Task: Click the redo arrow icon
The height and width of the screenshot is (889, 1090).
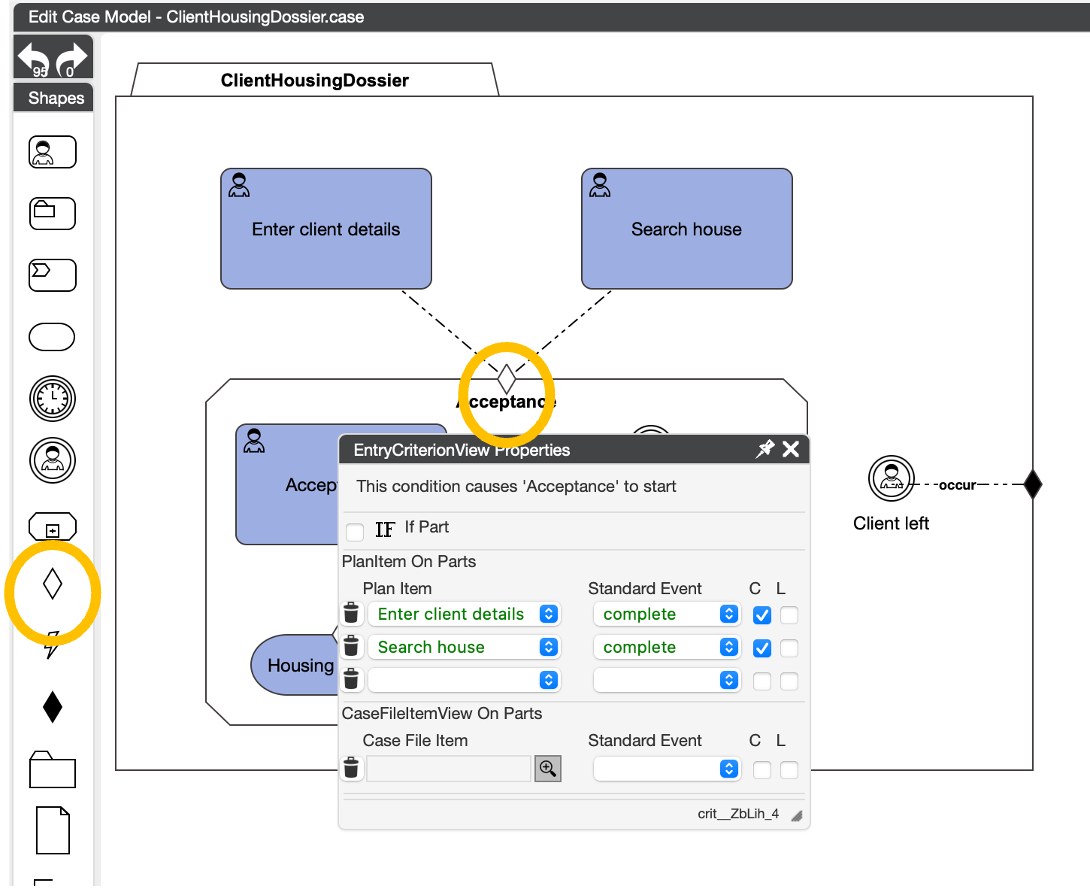Action: pos(72,57)
